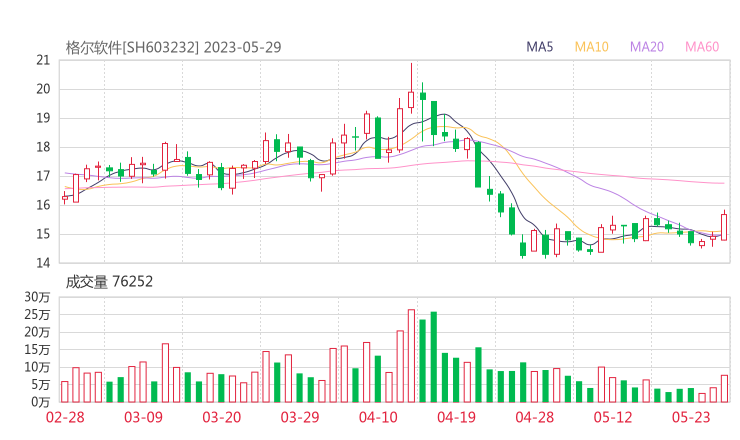Click the 0万 volume axis label
The image size is (740, 440).
[40, 402]
